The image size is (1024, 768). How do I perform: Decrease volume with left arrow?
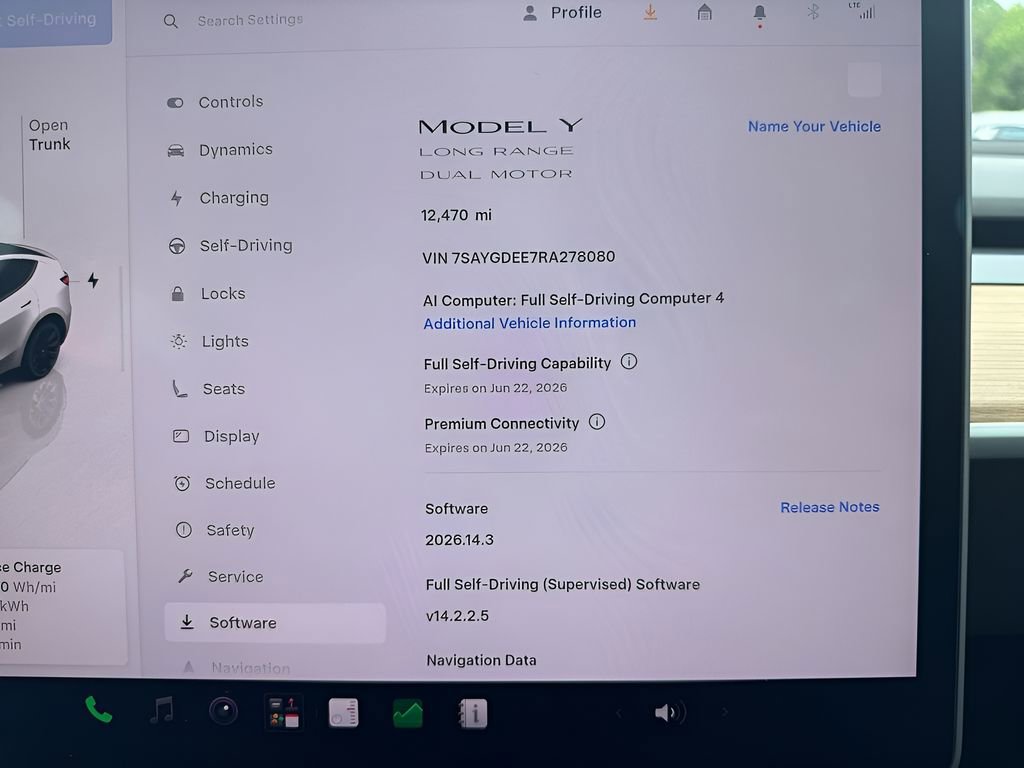(x=618, y=712)
